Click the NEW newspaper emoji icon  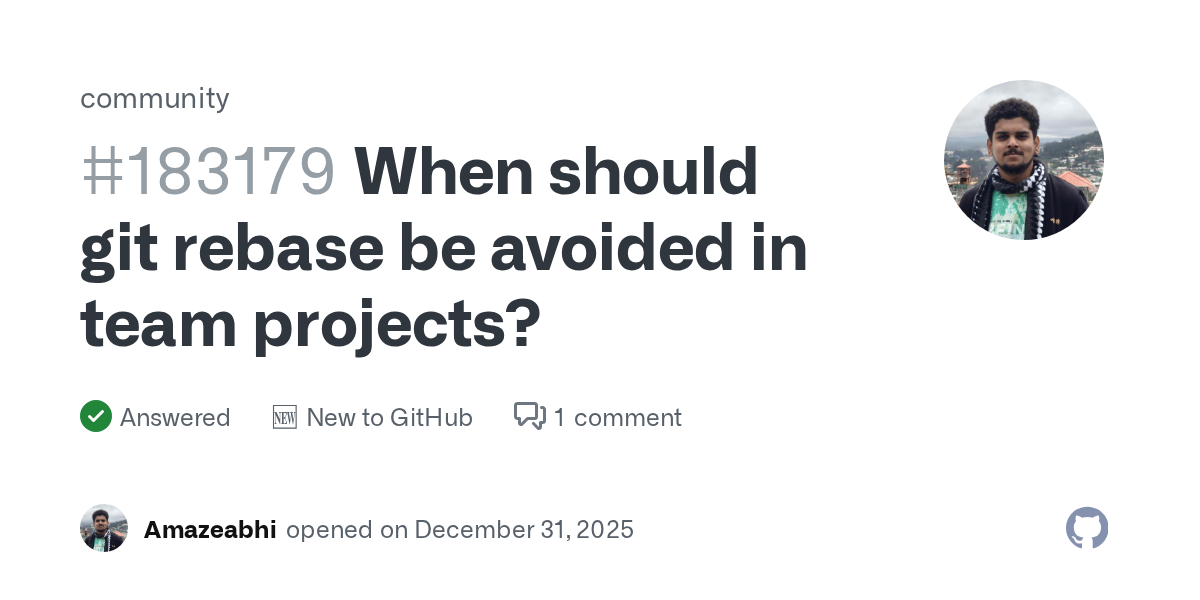(x=285, y=417)
